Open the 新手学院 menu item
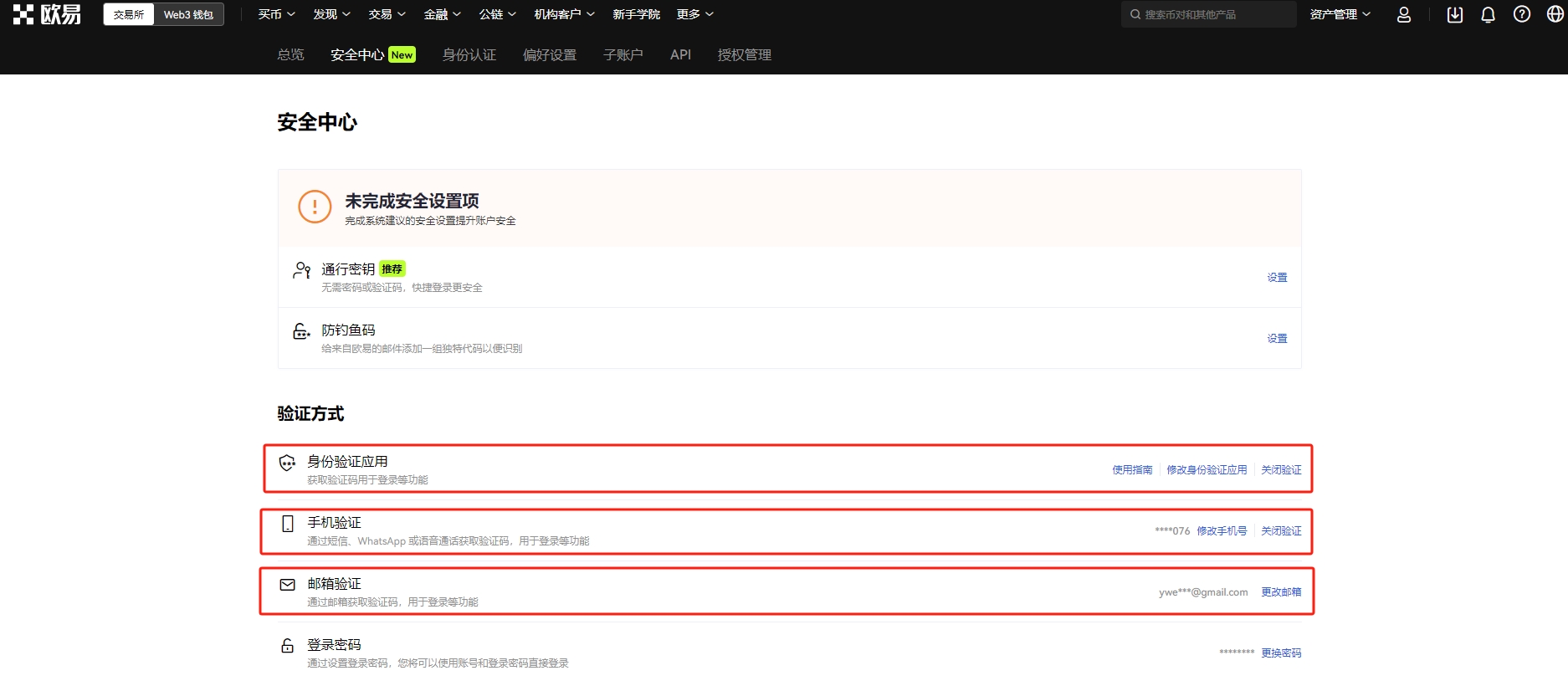 [x=636, y=14]
